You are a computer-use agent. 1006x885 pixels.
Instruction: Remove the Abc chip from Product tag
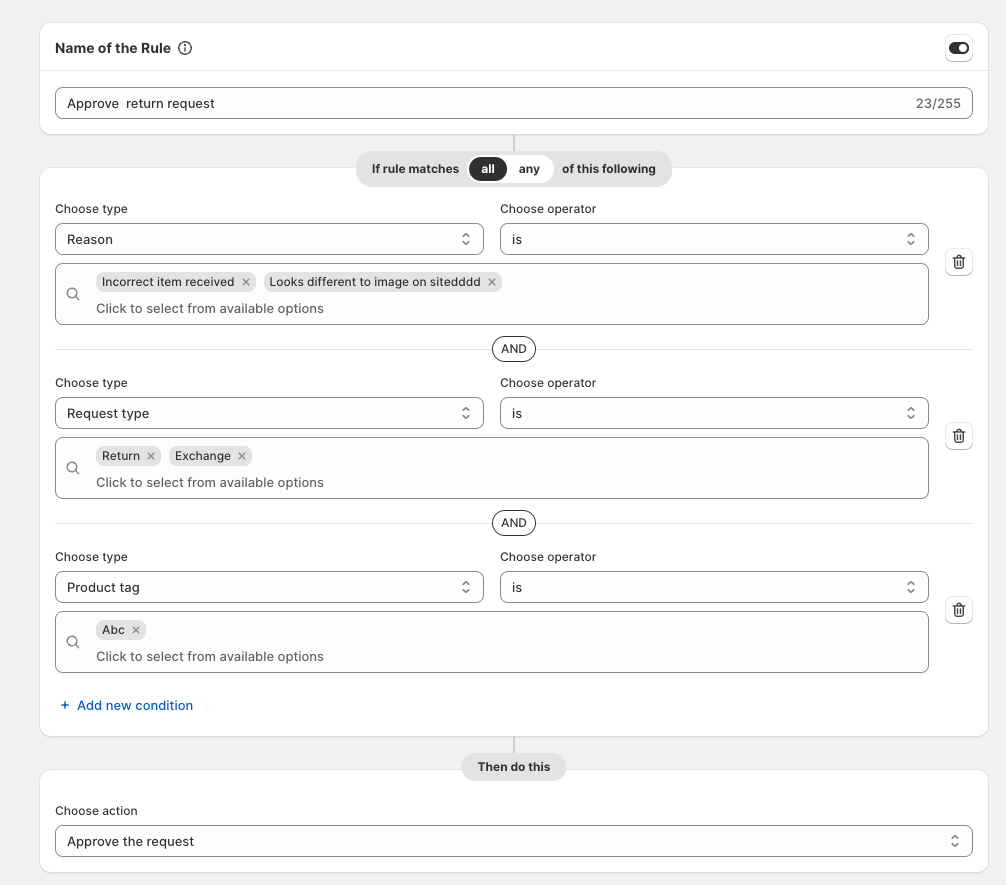(x=138, y=629)
